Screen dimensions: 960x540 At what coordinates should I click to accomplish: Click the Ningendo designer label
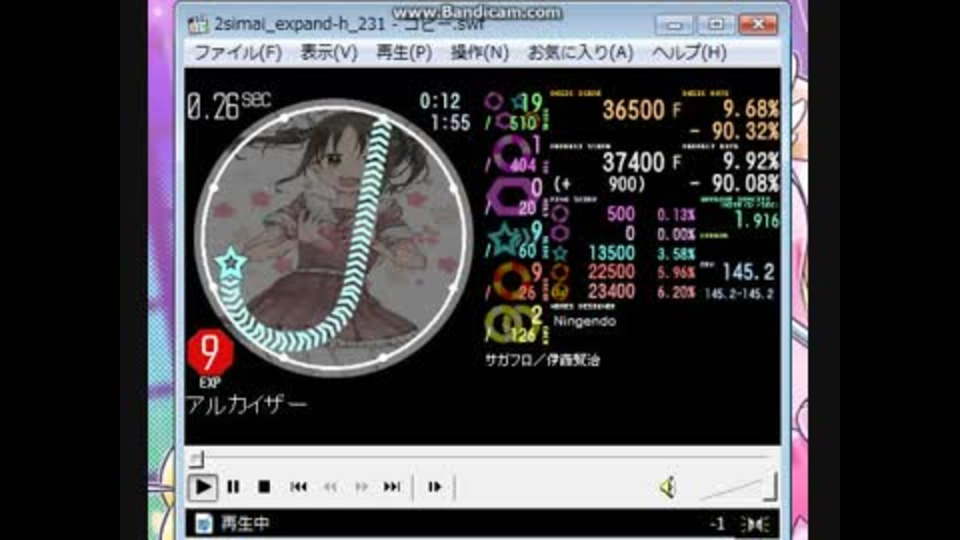click(x=584, y=321)
